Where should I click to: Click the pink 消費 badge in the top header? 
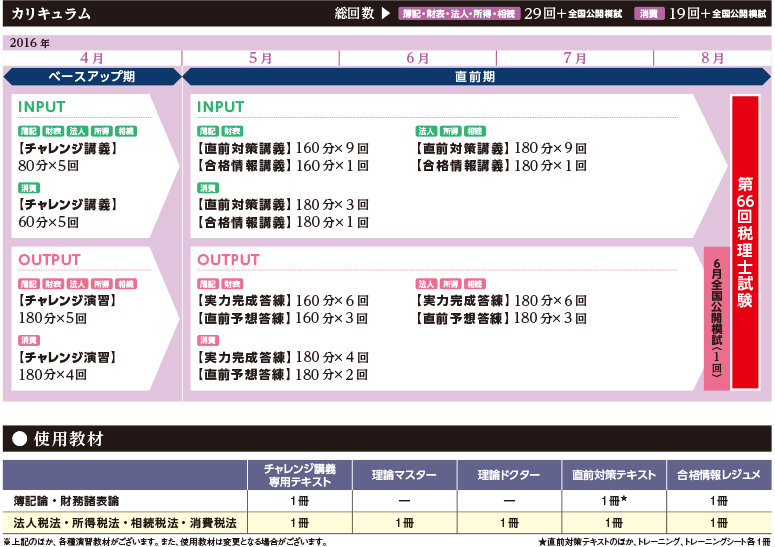(x=650, y=14)
